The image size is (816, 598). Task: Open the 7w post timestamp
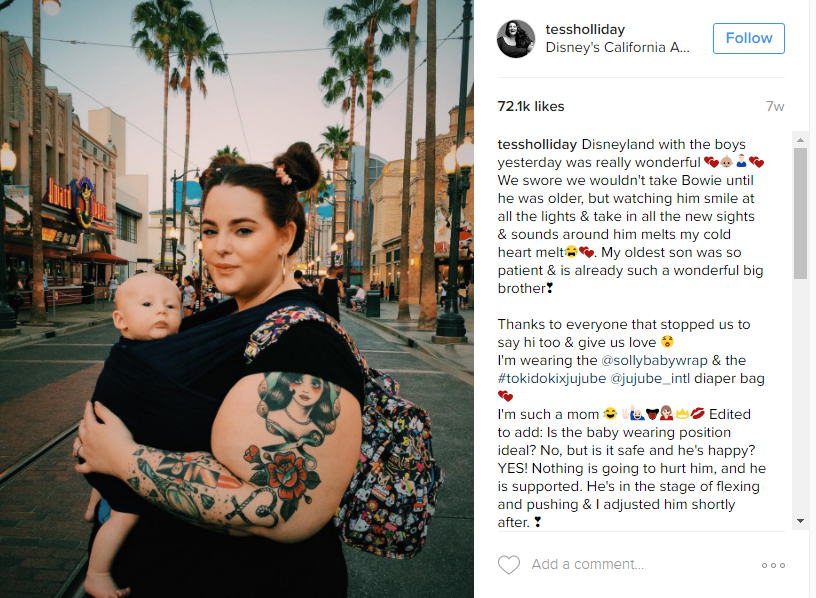coord(775,106)
